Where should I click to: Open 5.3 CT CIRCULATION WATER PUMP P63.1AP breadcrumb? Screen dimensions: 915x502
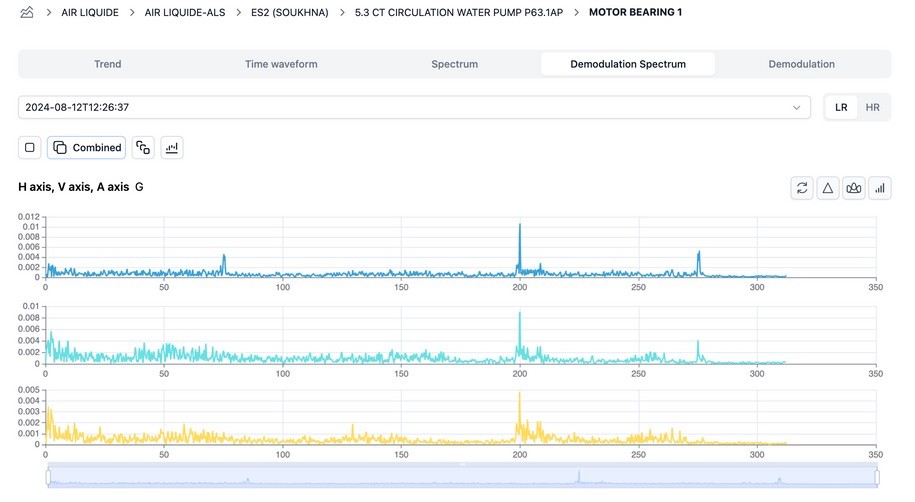(x=454, y=13)
